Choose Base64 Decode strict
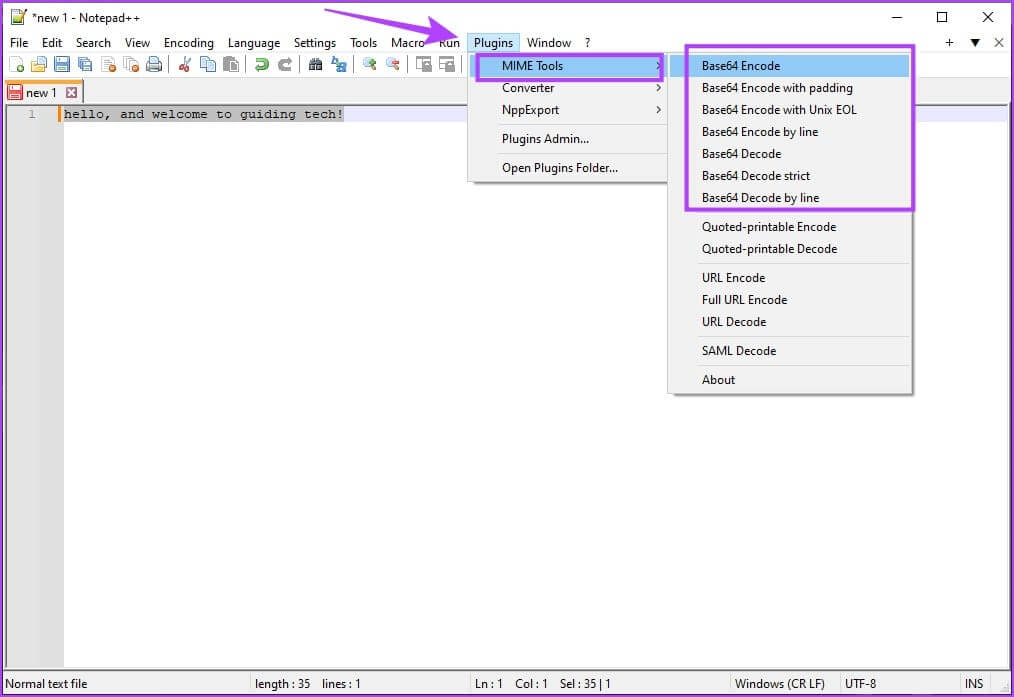 coord(790,175)
